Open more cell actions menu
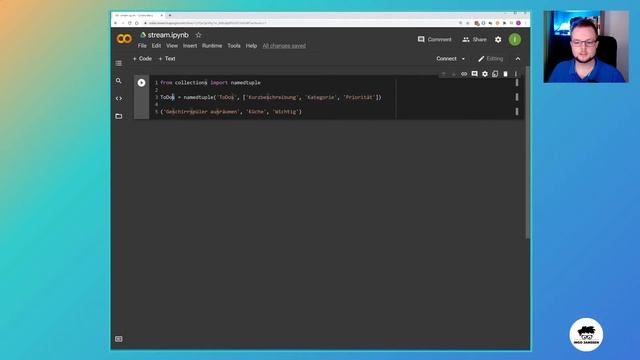The image size is (640, 360). [516, 74]
